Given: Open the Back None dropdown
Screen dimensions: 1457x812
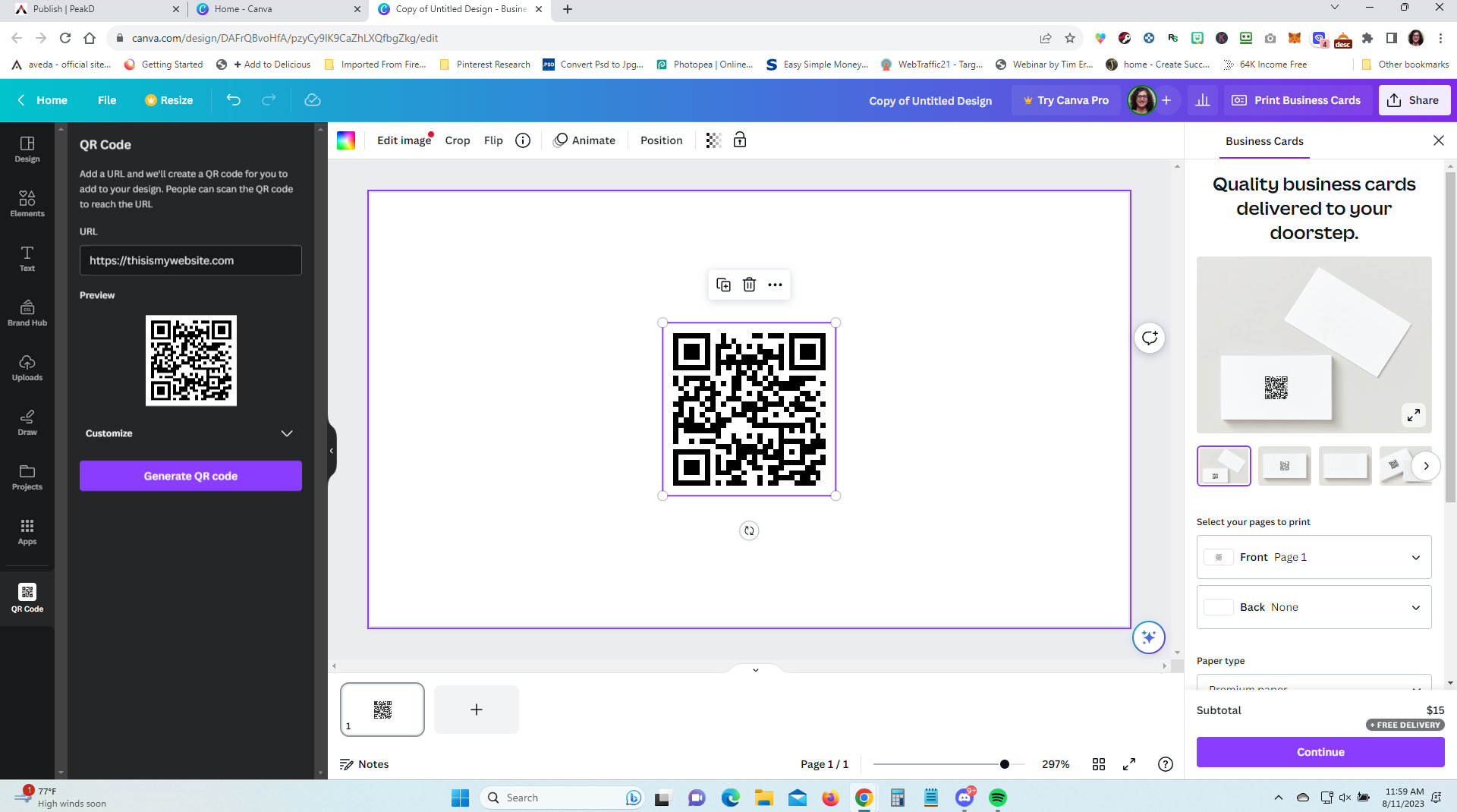Looking at the screenshot, I should 1314,607.
